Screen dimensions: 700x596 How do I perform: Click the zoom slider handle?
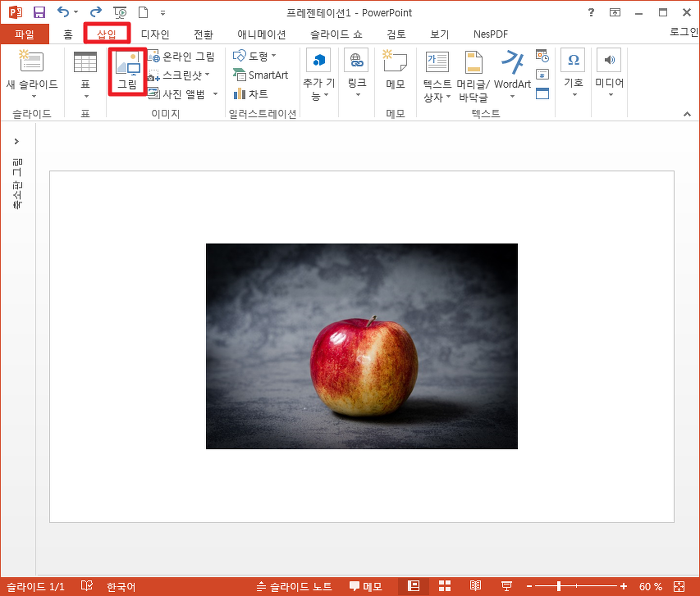[x=558, y=586]
